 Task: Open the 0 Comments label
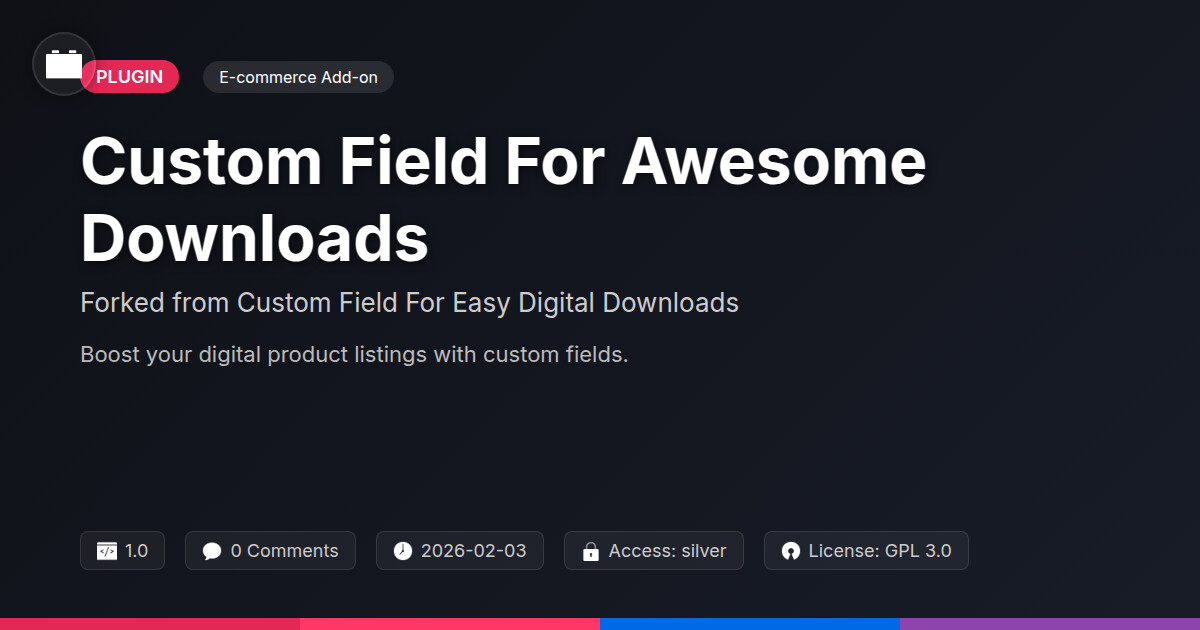click(x=284, y=551)
